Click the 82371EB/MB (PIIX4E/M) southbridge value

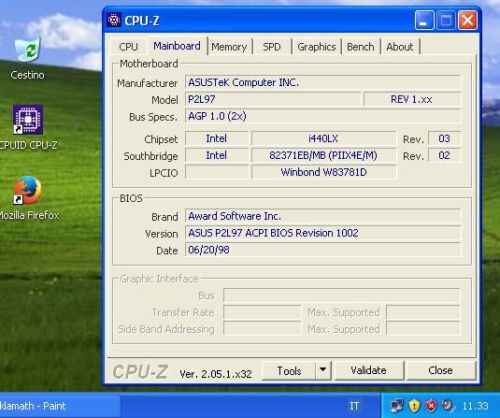pyautogui.click(x=323, y=155)
